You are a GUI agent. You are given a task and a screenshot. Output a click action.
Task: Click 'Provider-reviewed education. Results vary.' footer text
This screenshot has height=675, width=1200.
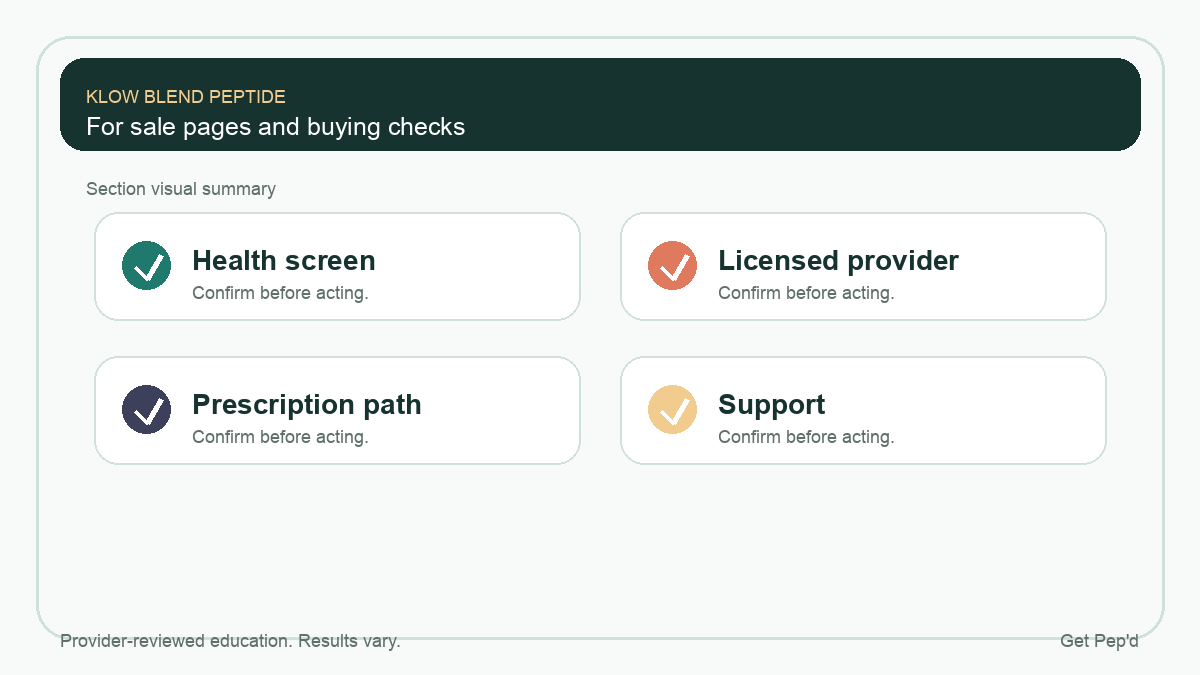point(230,641)
